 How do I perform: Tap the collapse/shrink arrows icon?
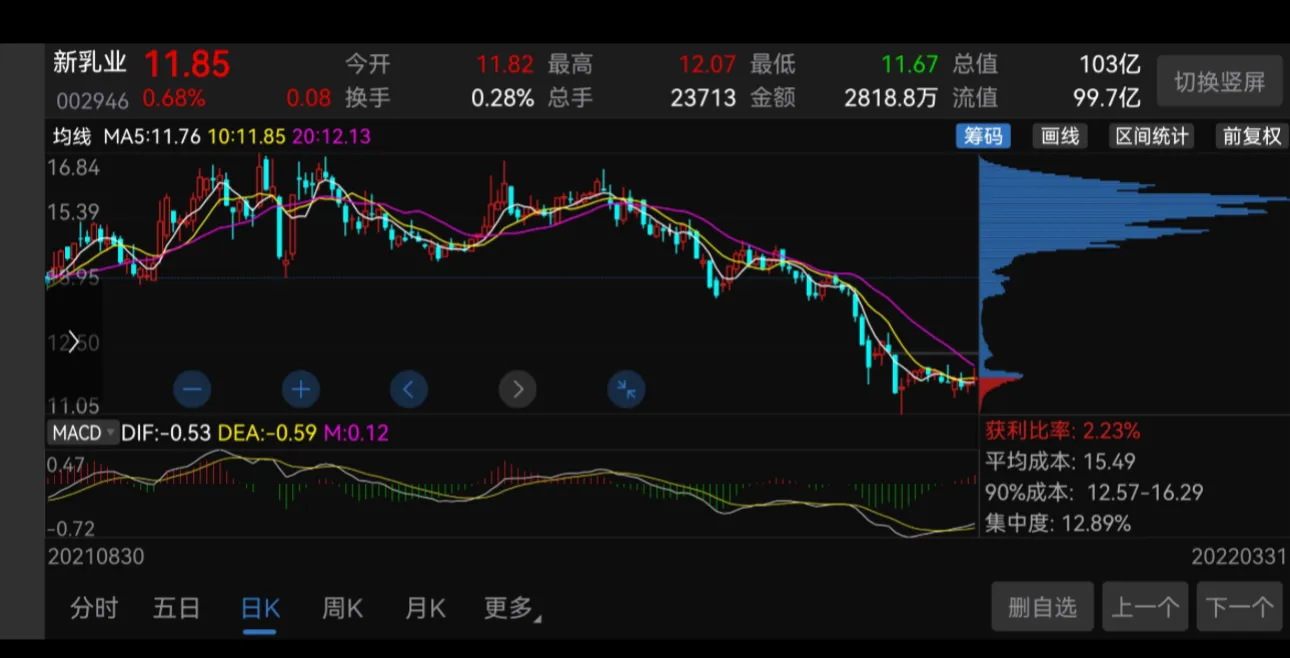(x=626, y=389)
